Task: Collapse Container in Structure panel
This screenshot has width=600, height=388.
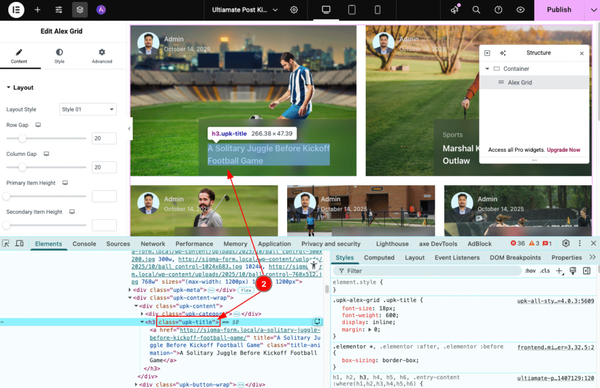Action: (487, 69)
